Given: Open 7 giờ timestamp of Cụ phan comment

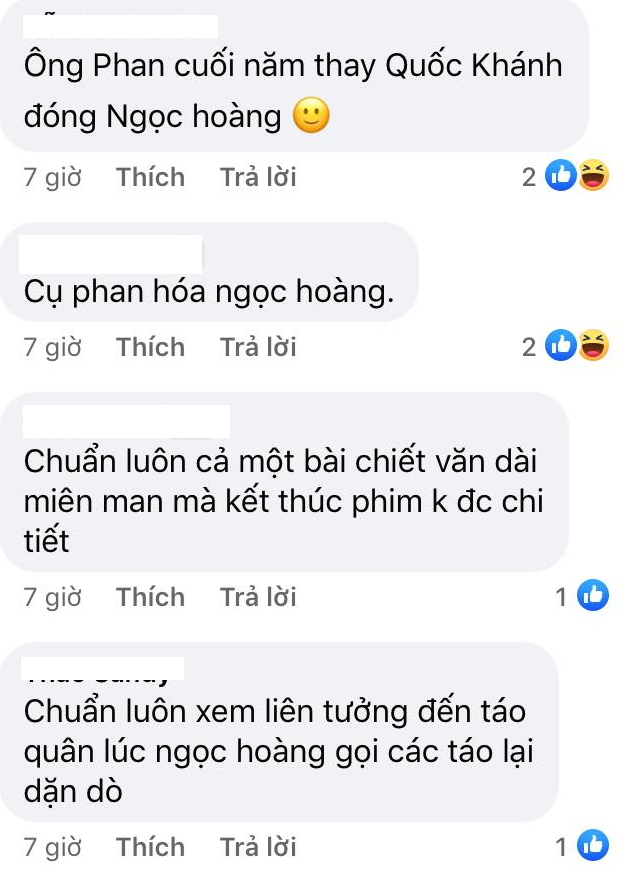Looking at the screenshot, I should point(52,347).
